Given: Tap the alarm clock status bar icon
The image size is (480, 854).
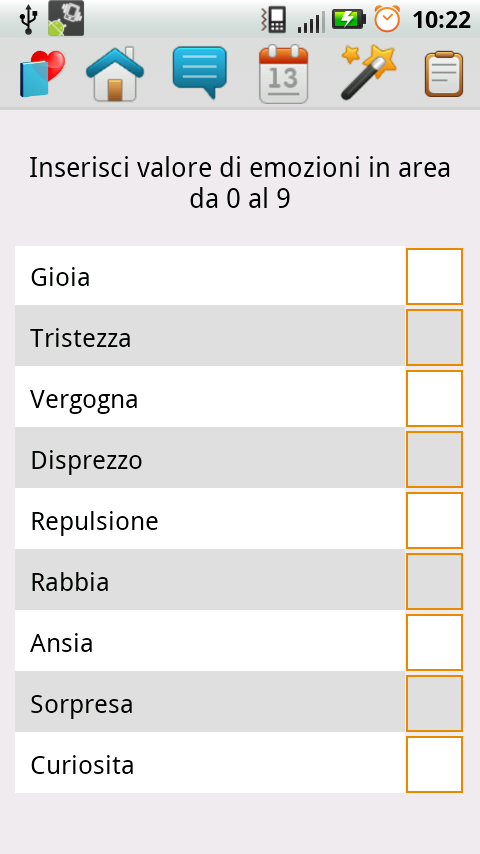Looking at the screenshot, I should click(x=387, y=19).
